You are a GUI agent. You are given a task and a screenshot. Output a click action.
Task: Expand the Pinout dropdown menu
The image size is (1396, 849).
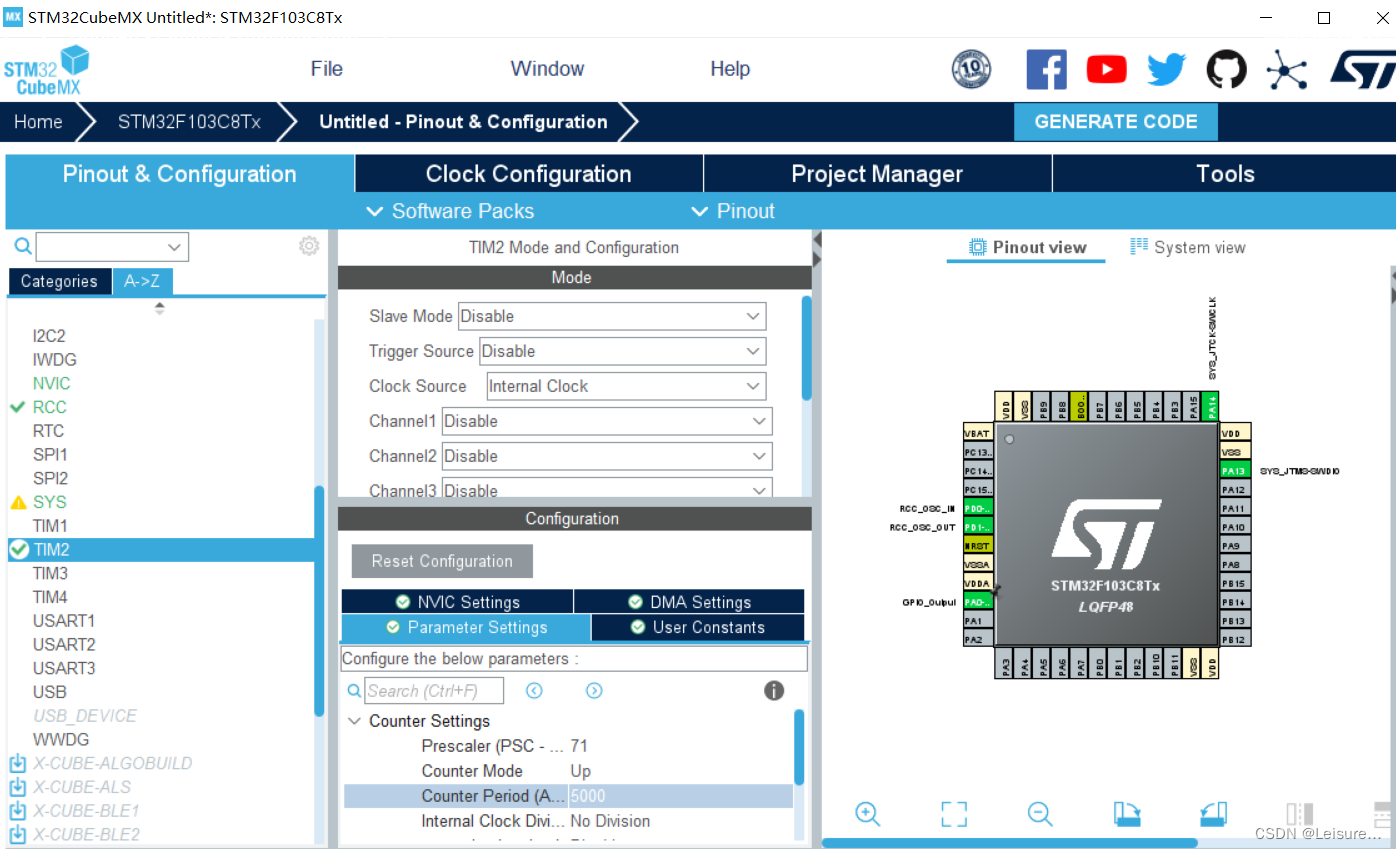[733, 211]
